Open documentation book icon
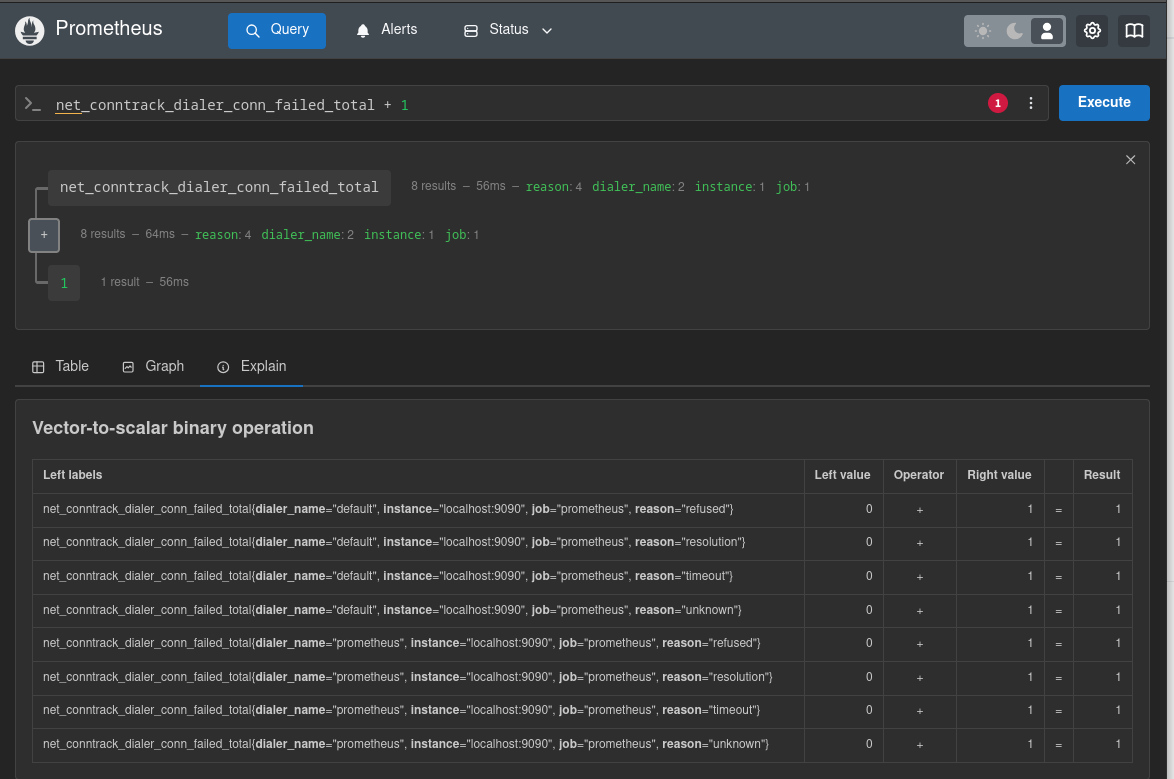 click(x=1134, y=31)
